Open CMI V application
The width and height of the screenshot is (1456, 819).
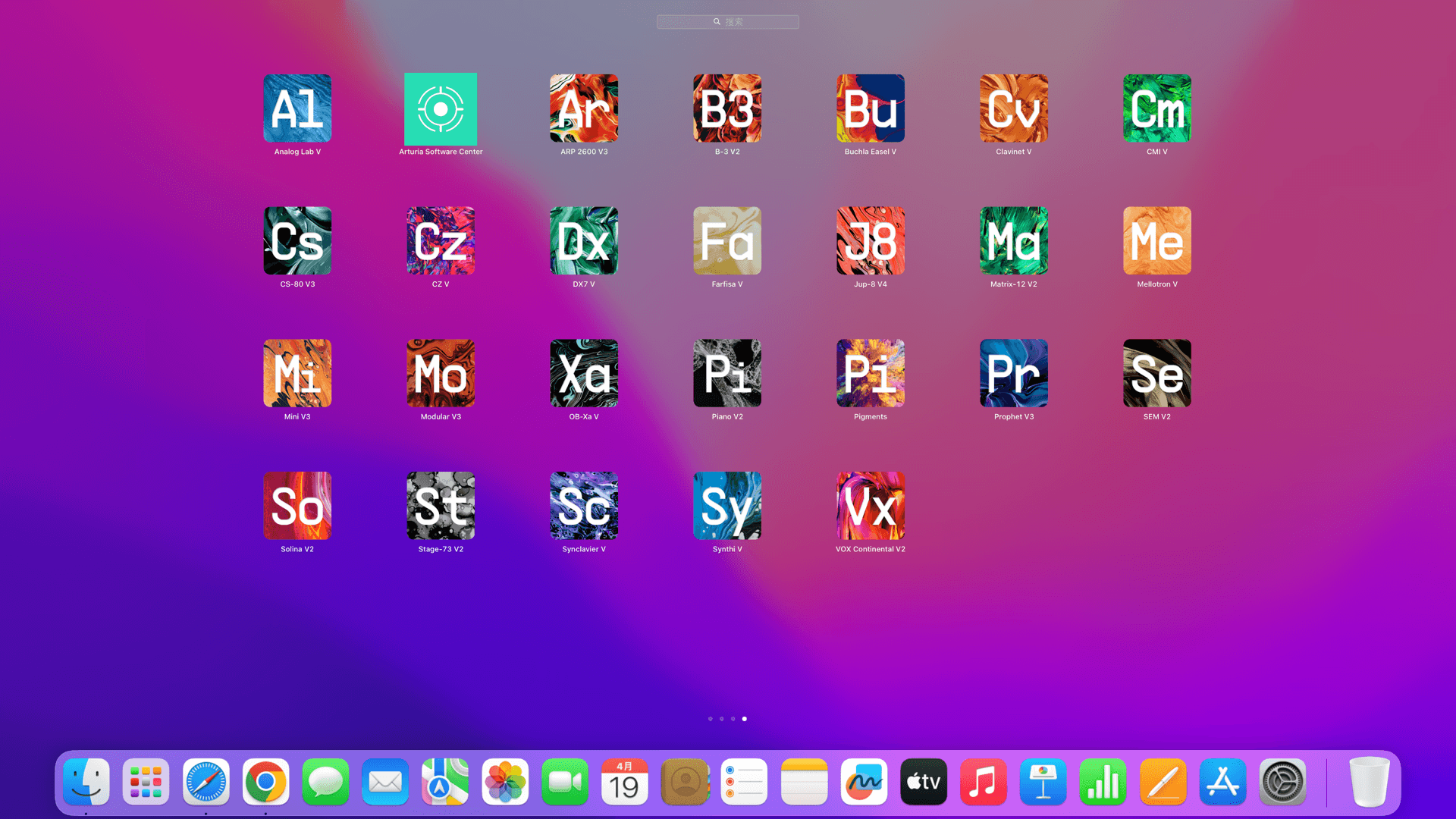1157,108
